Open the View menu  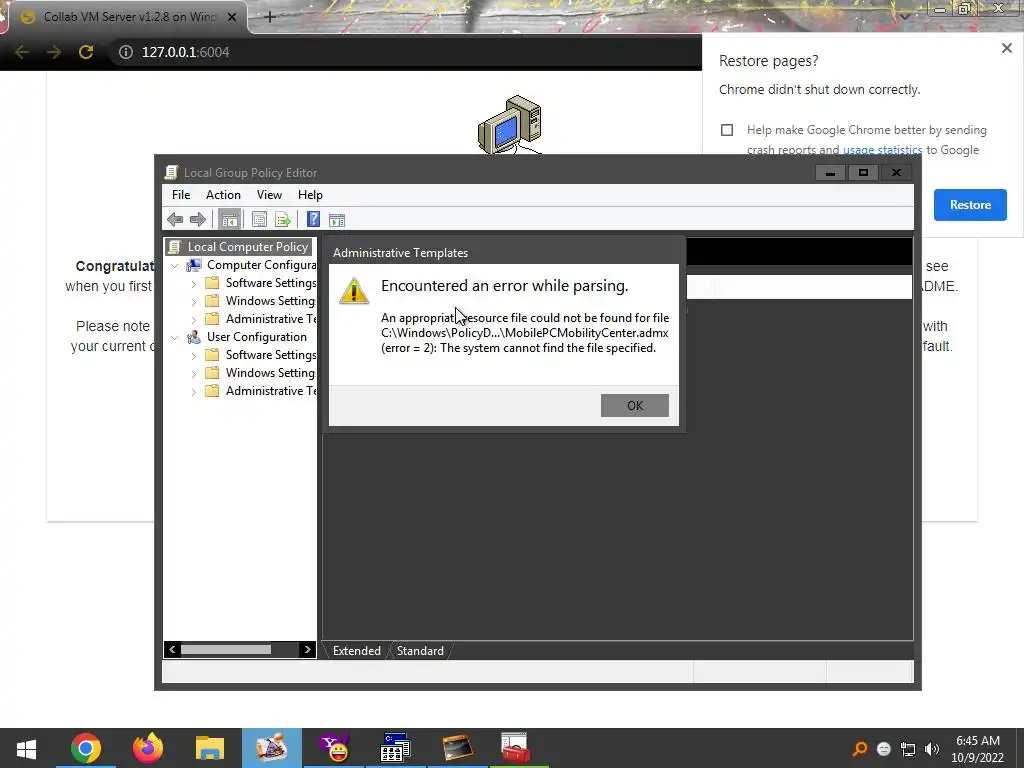click(x=269, y=195)
